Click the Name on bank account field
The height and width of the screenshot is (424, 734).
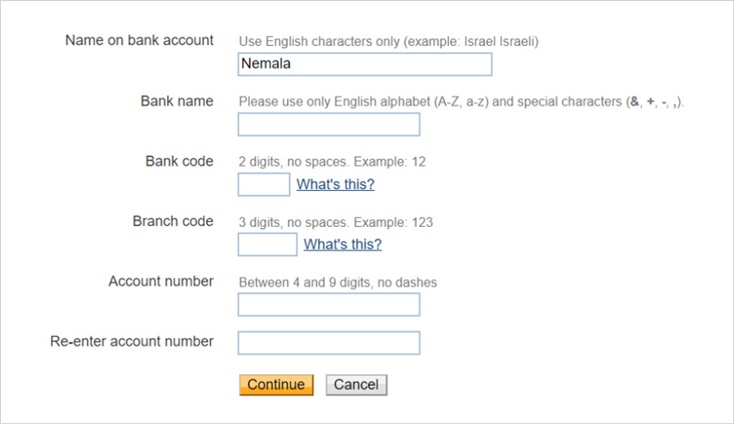tap(365, 64)
